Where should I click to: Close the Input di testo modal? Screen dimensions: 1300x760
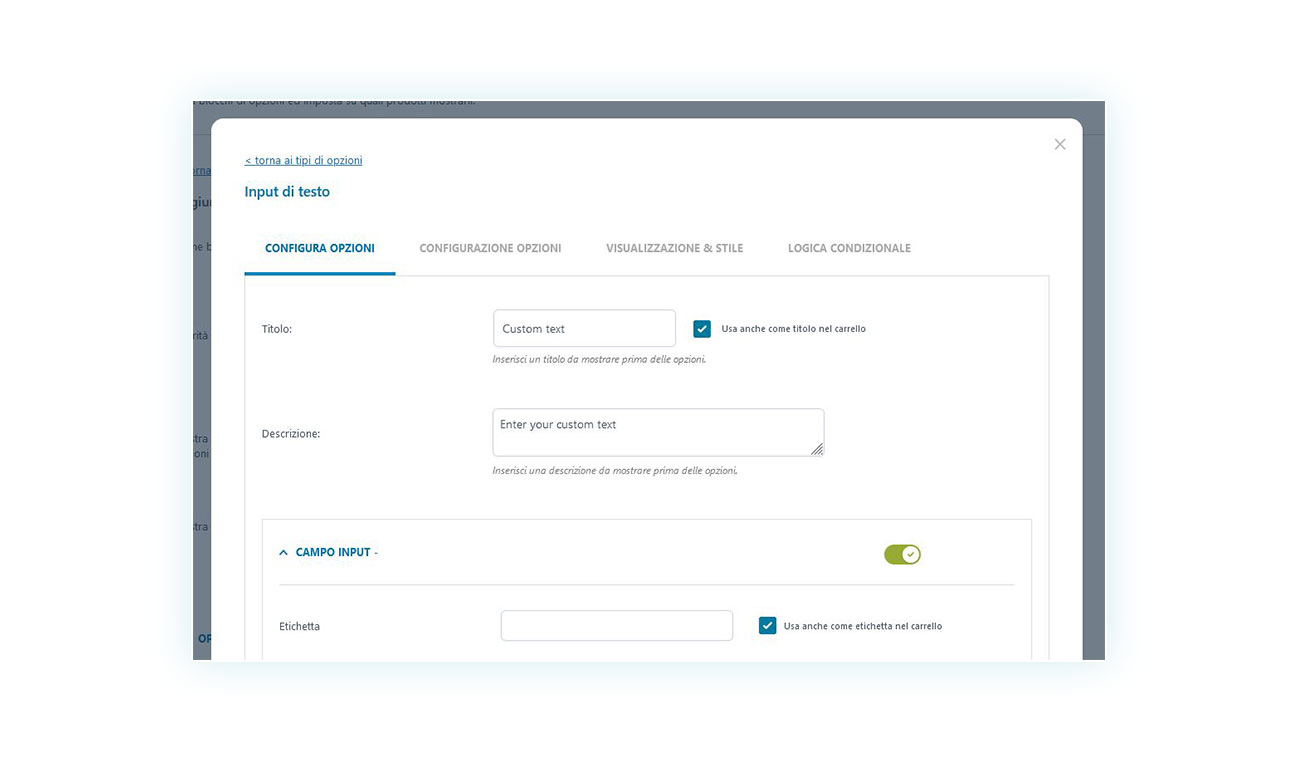click(1060, 144)
